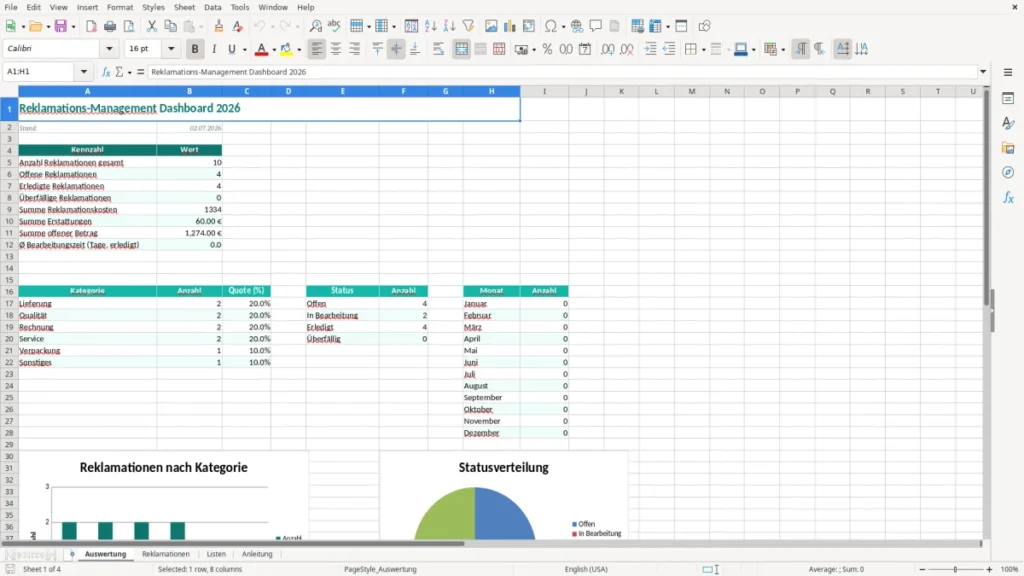This screenshot has width=1024, height=576.
Task: Open the Data menu
Action: tap(212, 7)
